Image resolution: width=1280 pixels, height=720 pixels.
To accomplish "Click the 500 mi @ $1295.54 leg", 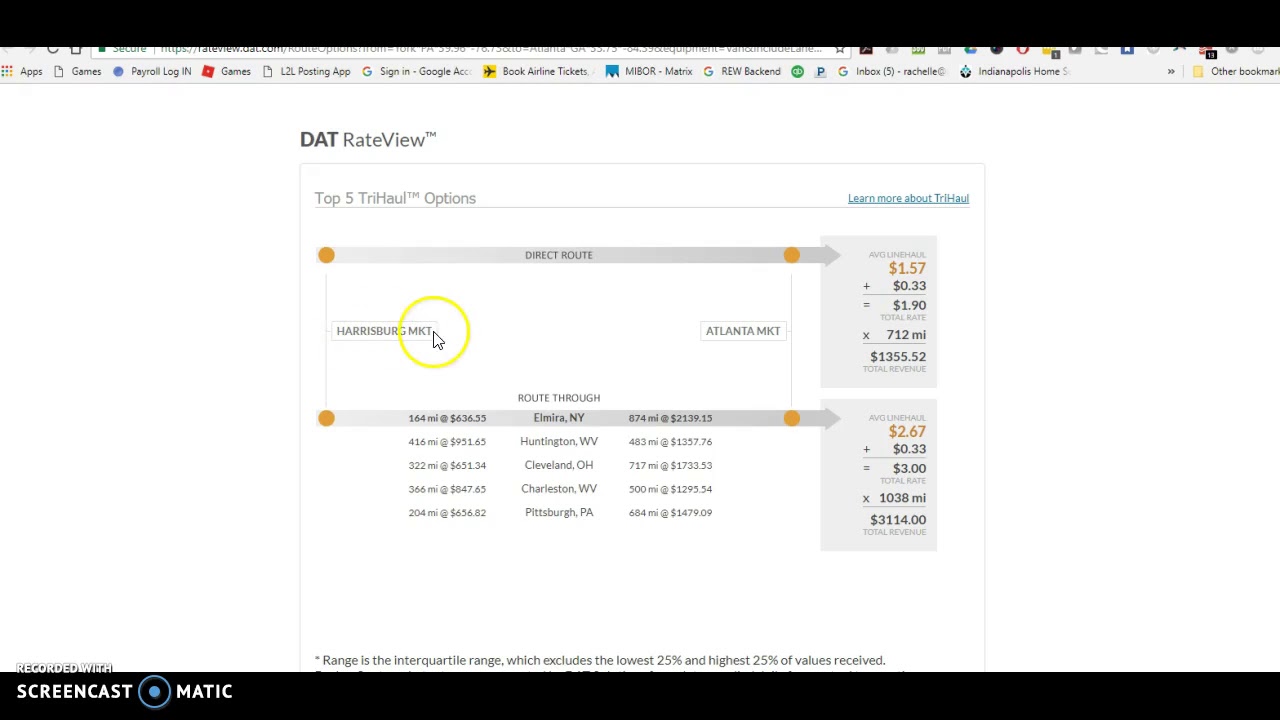I will (x=670, y=489).
